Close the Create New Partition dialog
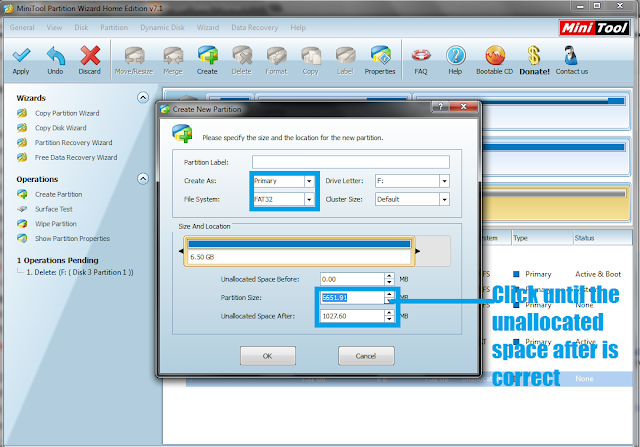 coord(464,107)
